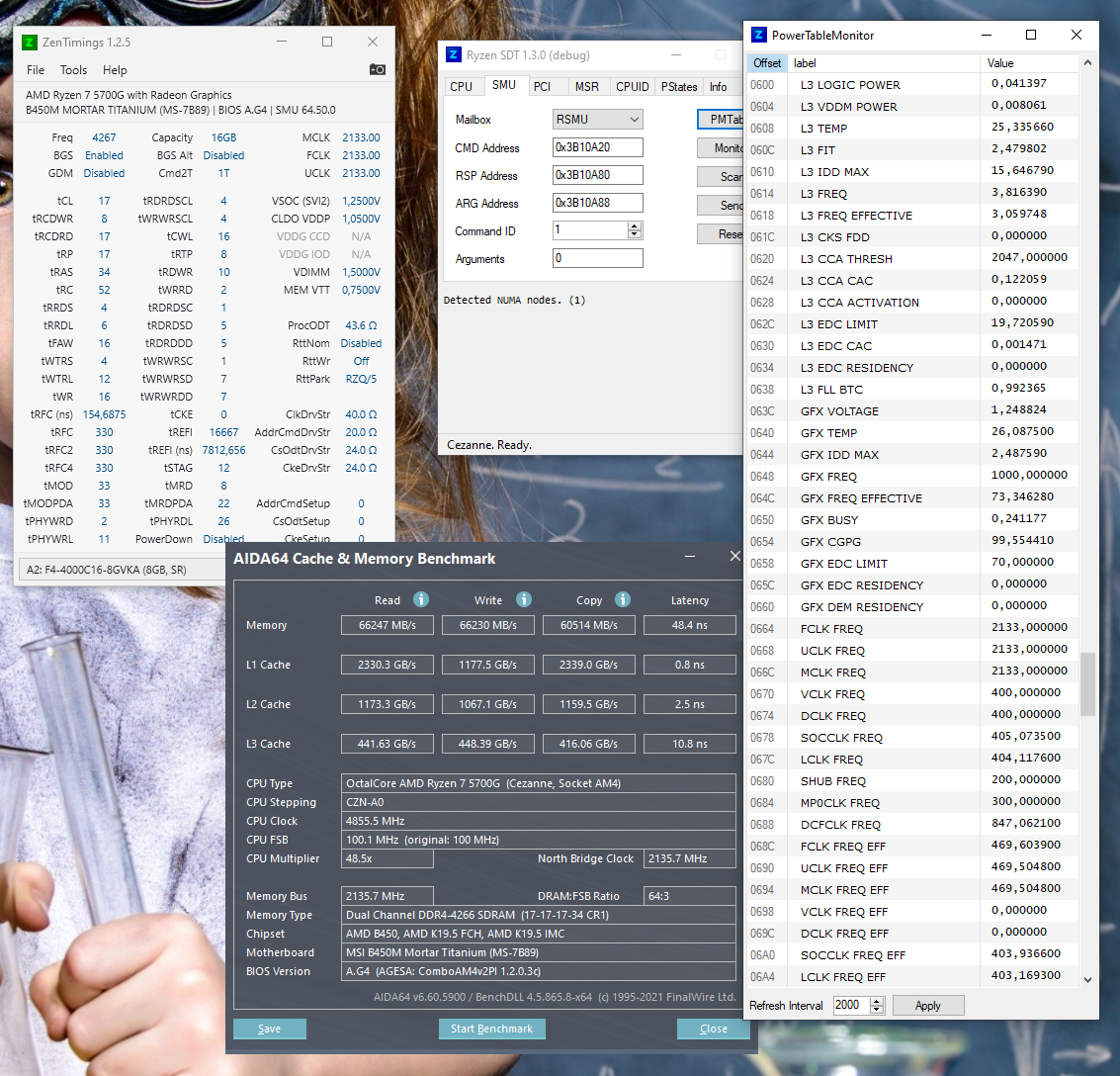Viewport: 1120px width, 1076px height.
Task: Maximize the PowerTableMonitor window
Action: pos(1031,35)
